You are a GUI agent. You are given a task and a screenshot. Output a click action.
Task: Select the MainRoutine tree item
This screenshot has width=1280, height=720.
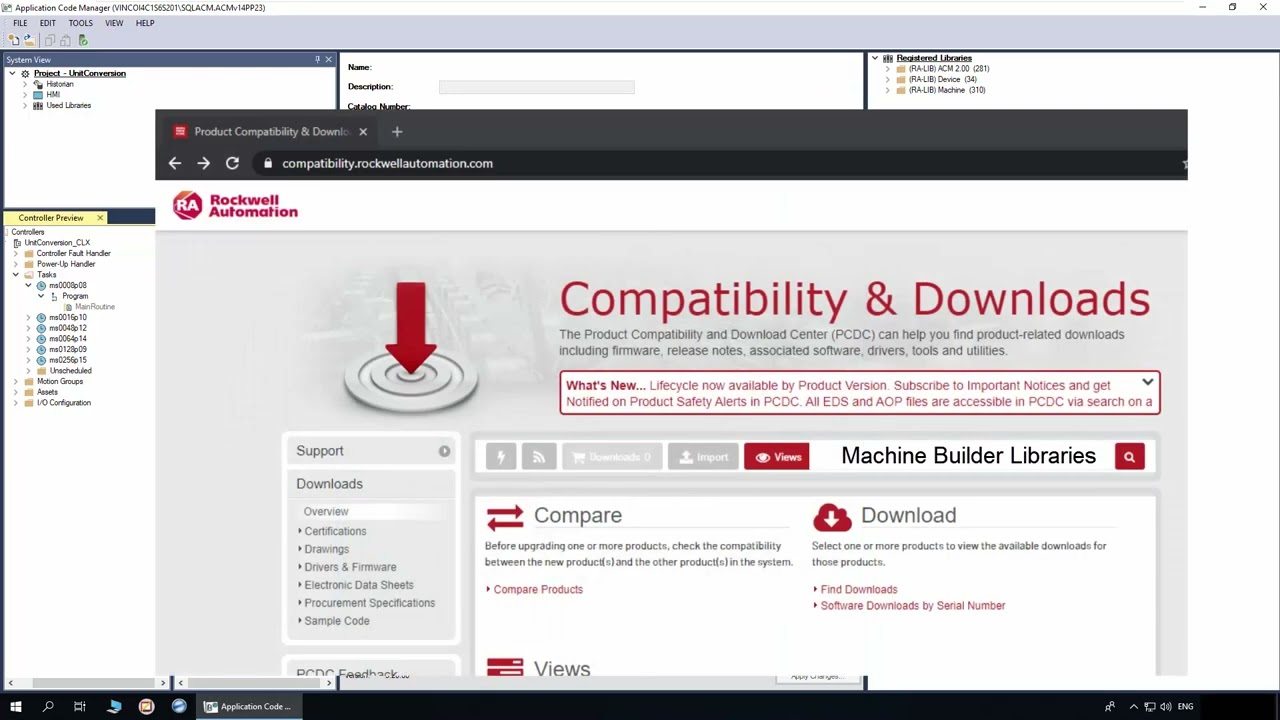click(95, 307)
